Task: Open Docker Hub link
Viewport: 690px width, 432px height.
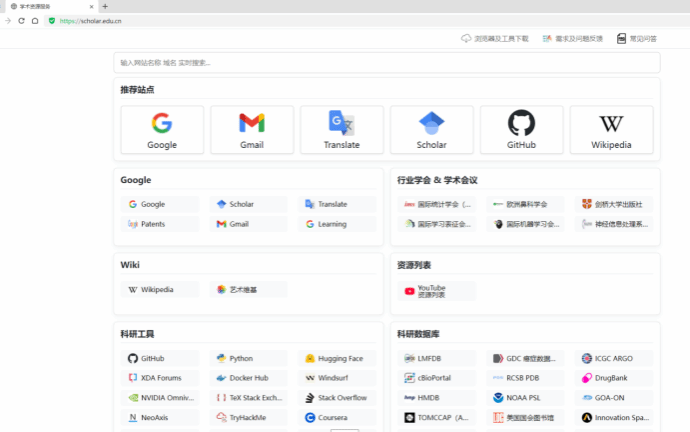Action: pyautogui.click(x=248, y=378)
